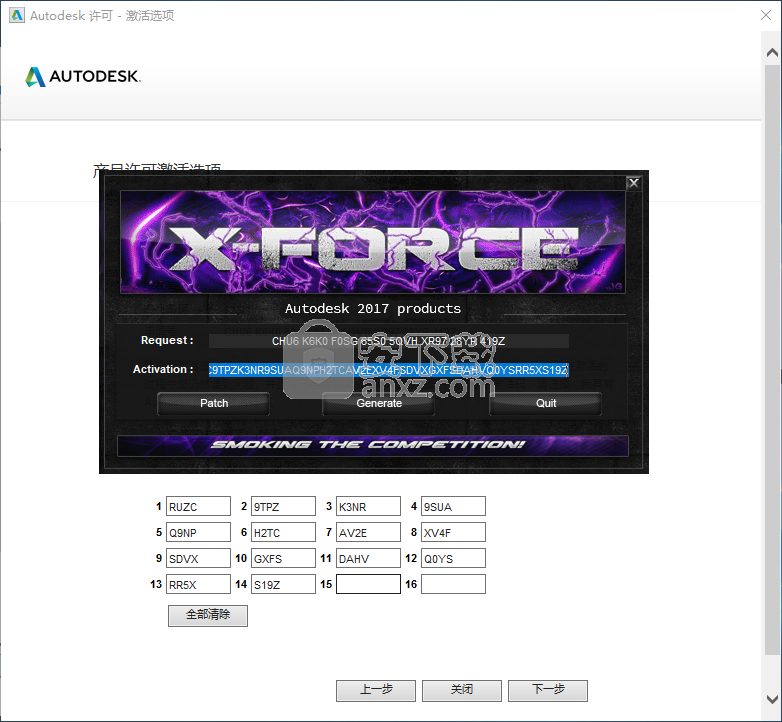Click the Autodesk logo in the header
Image resolution: width=782 pixels, height=722 pixels.
click(x=83, y=77)
